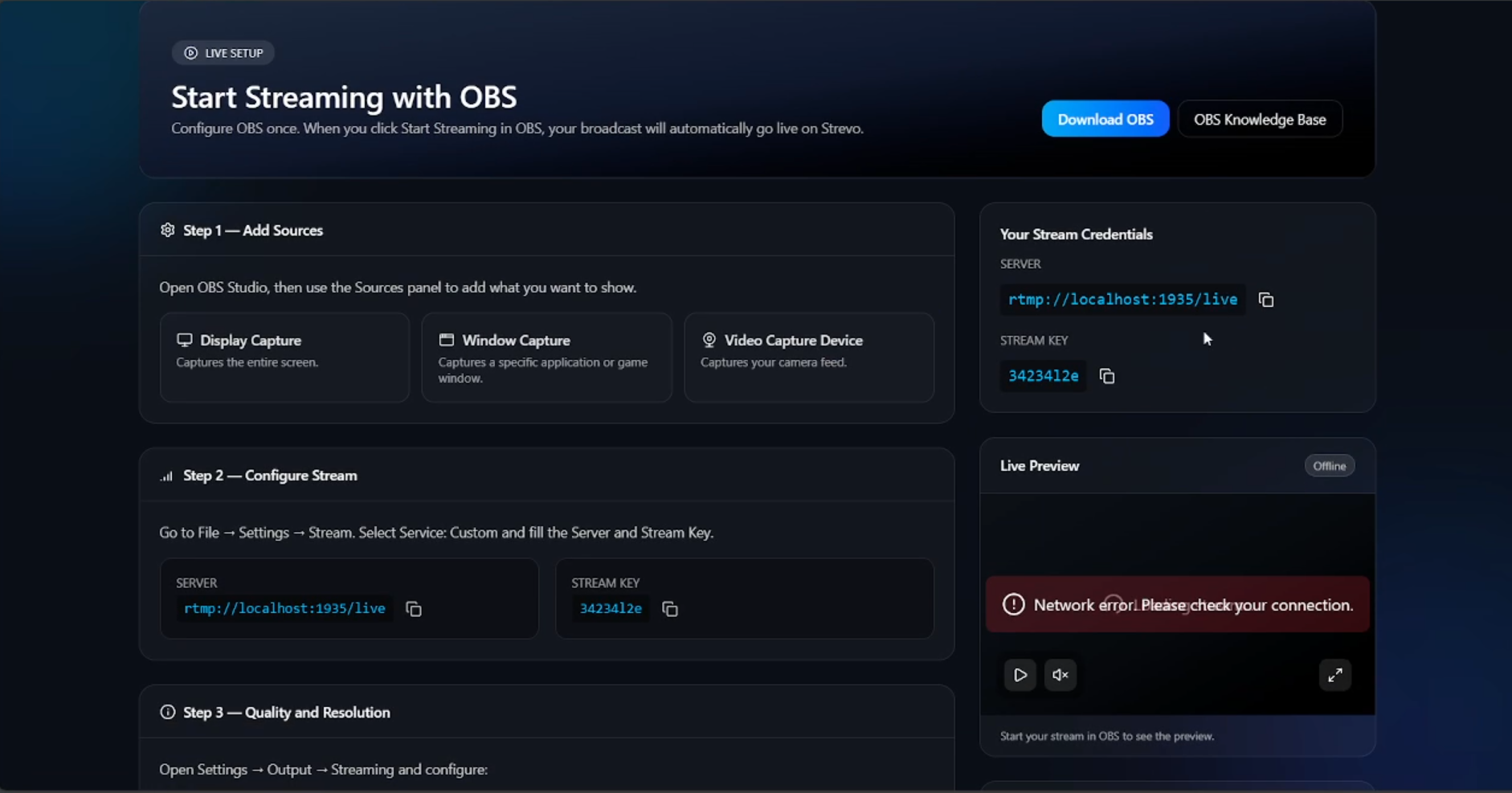Image resolution: width=1512 pixels, height=793 pixels.
Task: Copy server URL in Stream Credentials panel
Action: [1266, 300]
